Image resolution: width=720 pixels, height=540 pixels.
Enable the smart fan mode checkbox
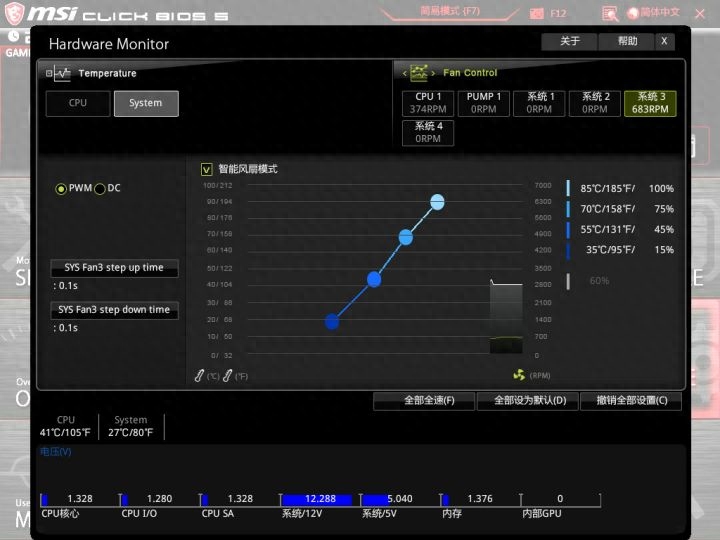coord(207,169)
